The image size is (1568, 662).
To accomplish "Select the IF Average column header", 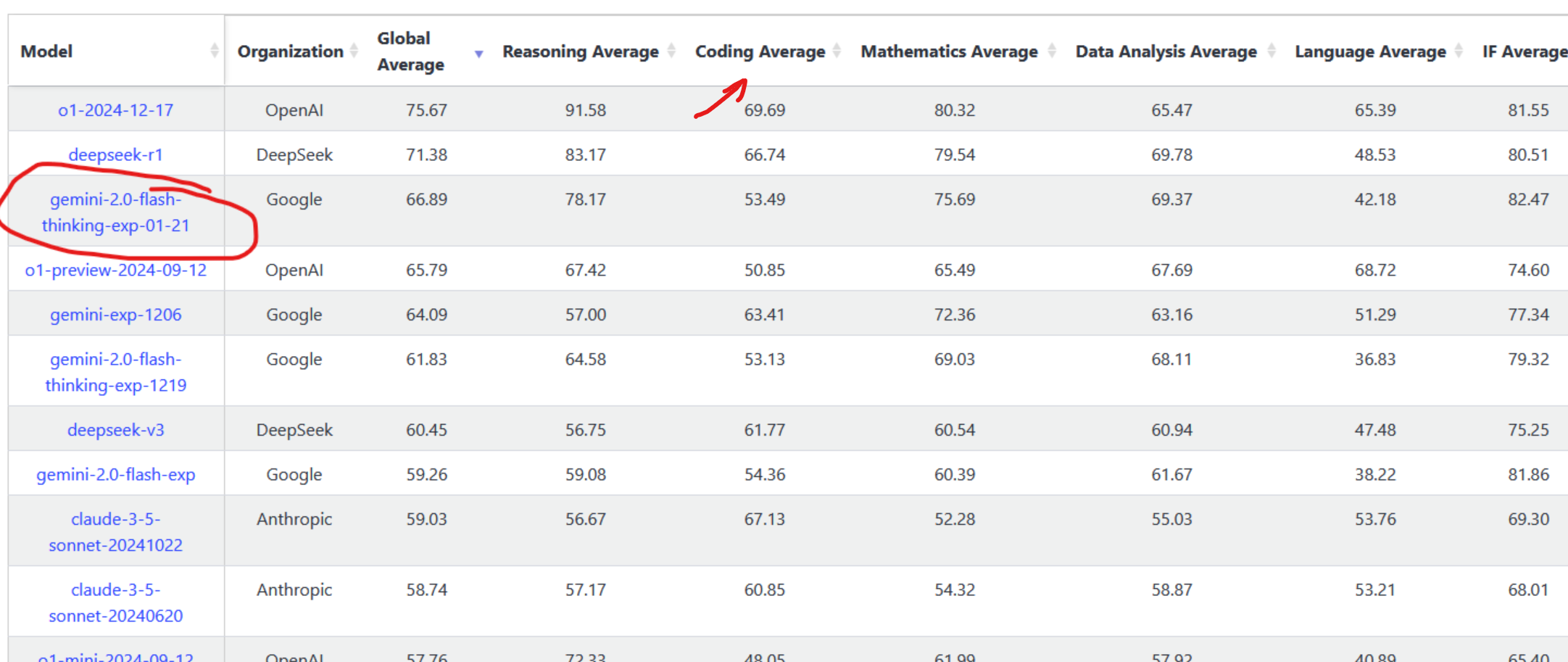I will pos(1525,51).
